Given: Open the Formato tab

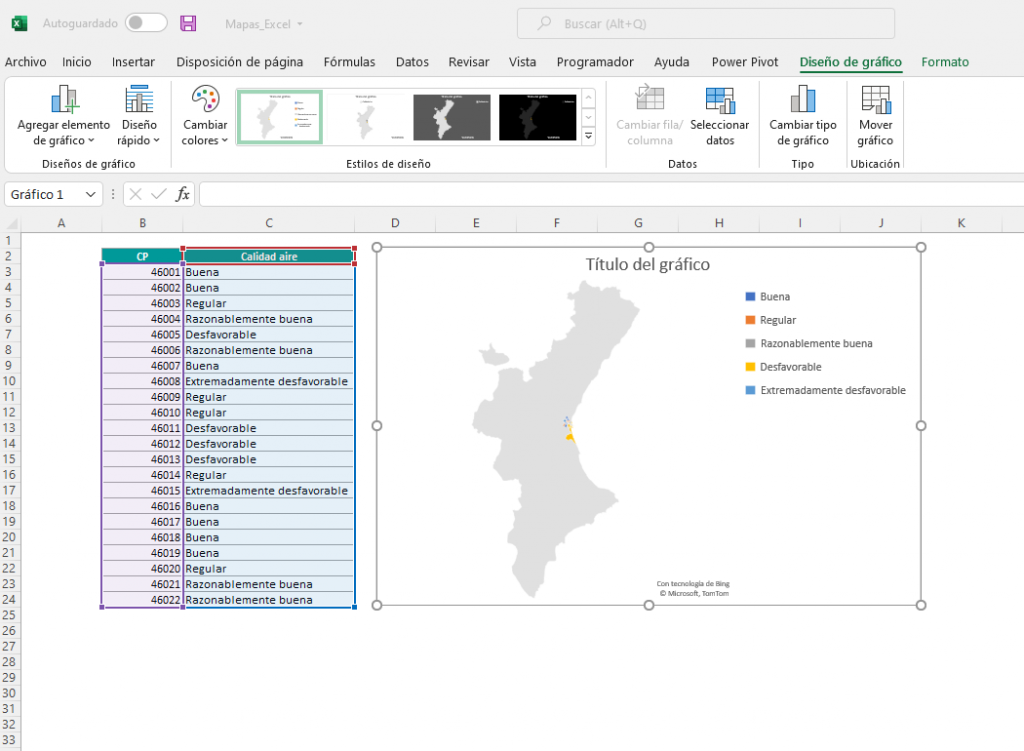Looking at the screenshot, I should (944, 62).
